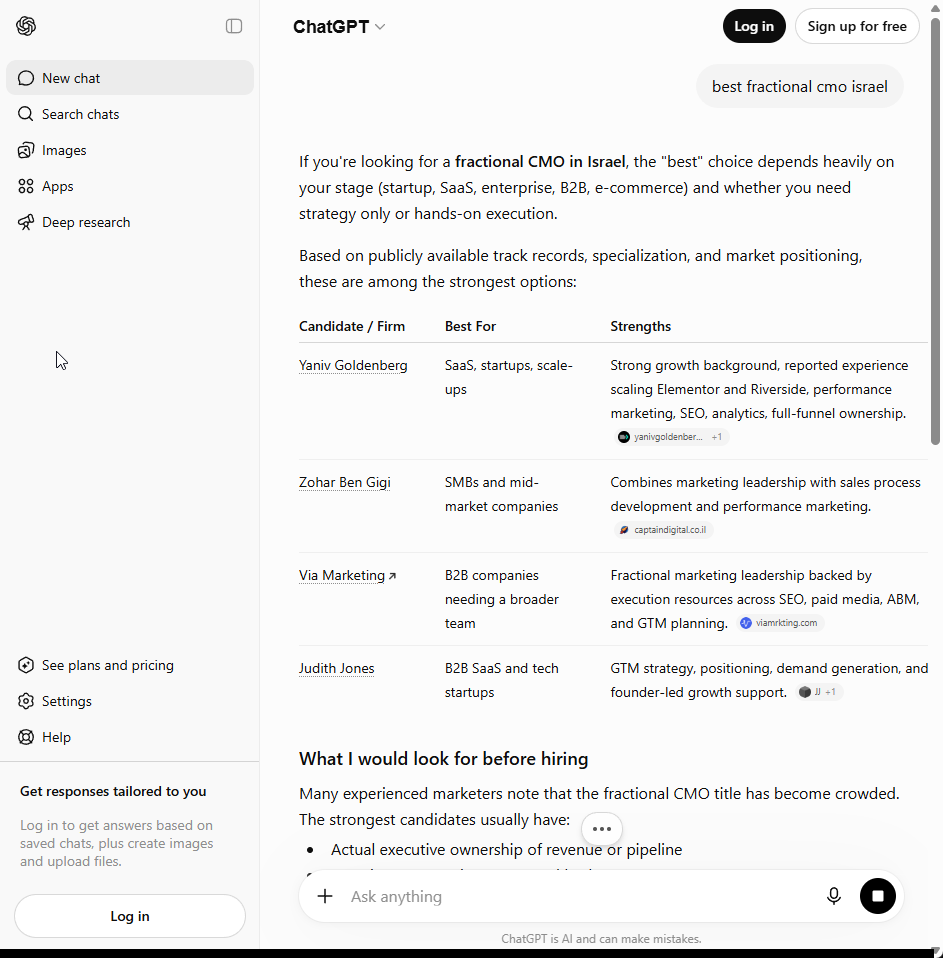The height and width of the screenshot is (958, 943).
Task: Open the Yaniv Goldenberg link
Action: (353, 365)
